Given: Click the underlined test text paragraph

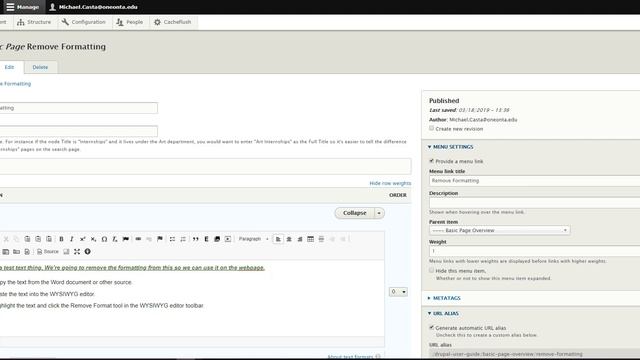Looking at the screenshot, I should (x=132, y=268).
